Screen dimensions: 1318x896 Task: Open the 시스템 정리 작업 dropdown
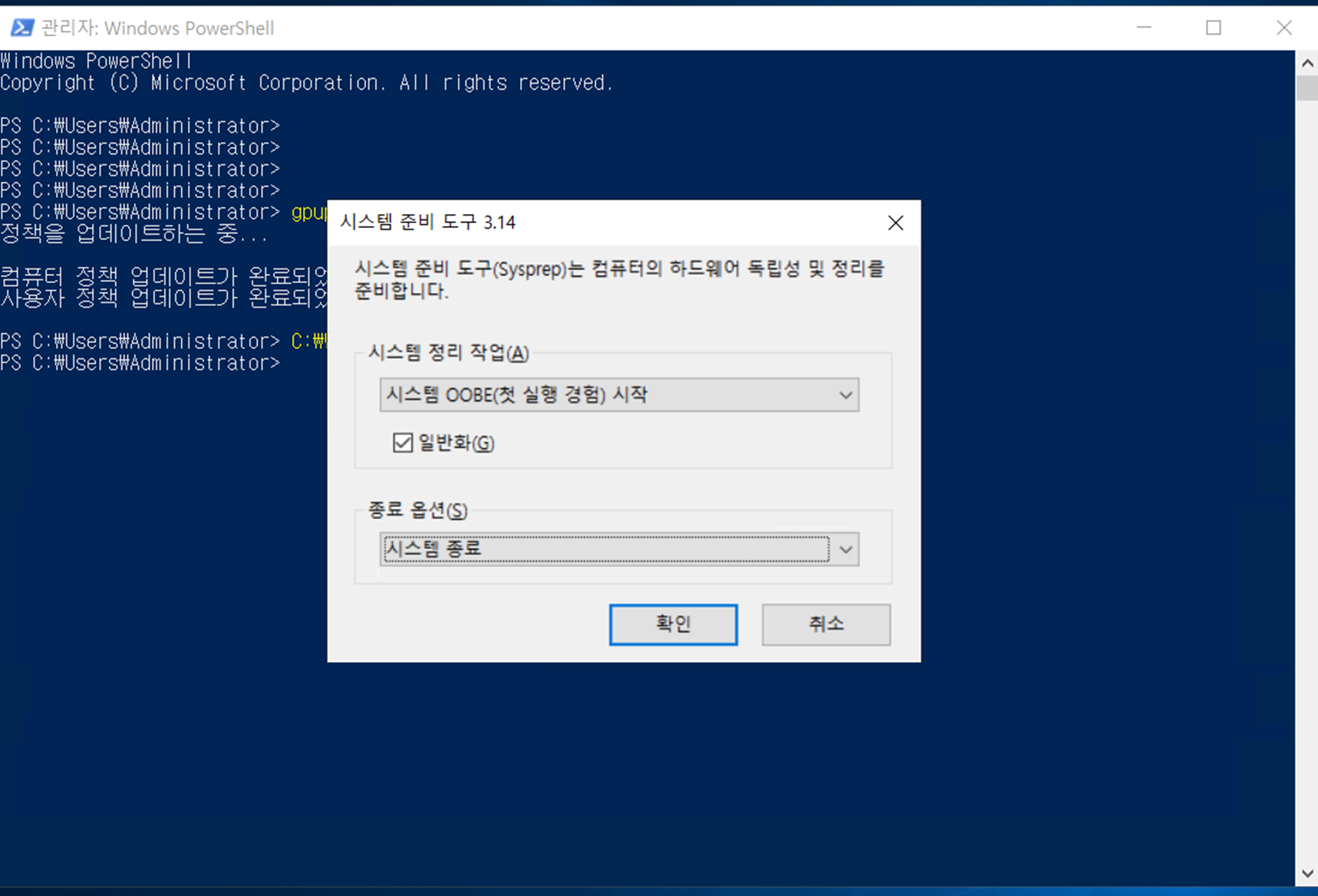pos(619,395)
